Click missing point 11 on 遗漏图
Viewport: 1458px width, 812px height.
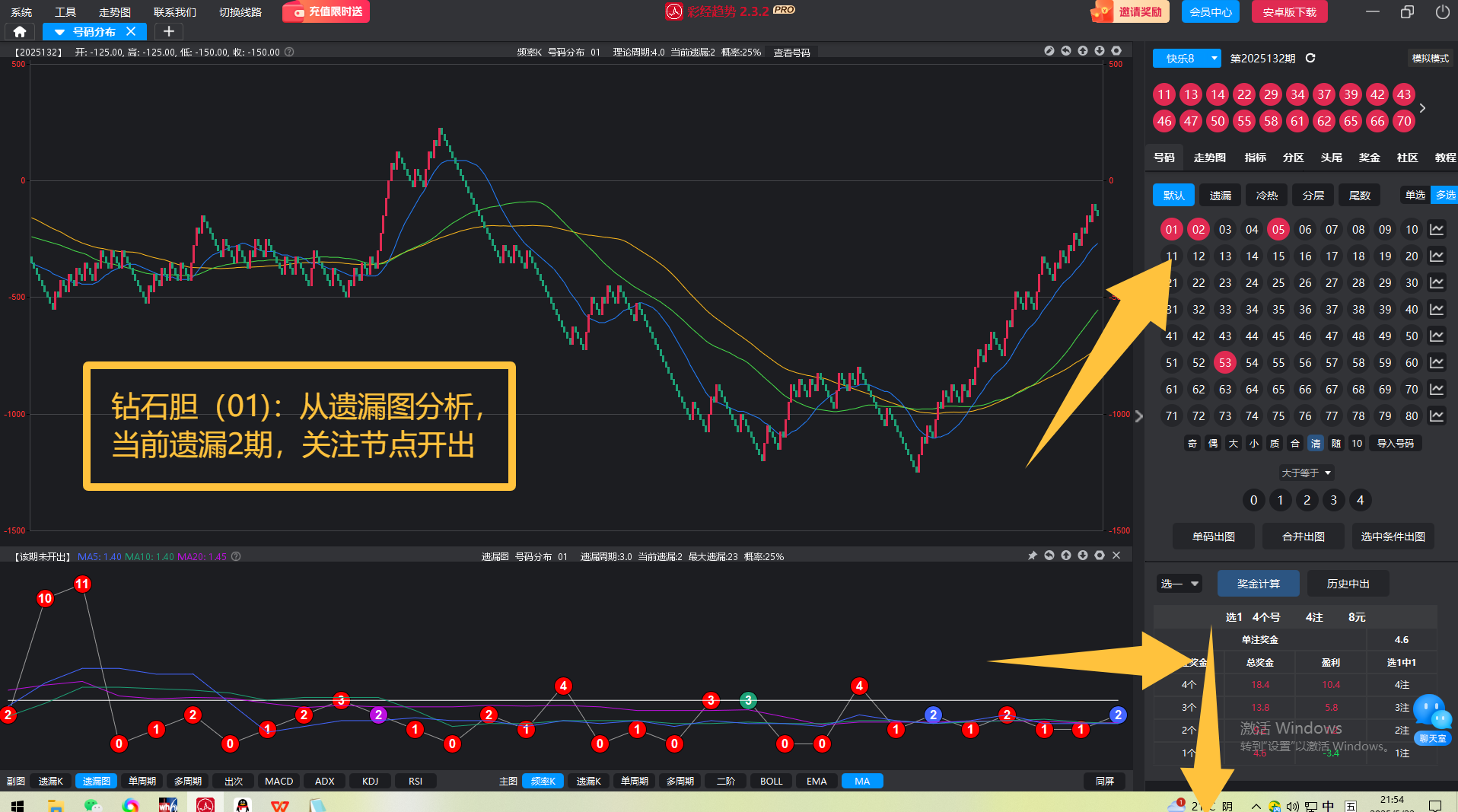pyautogui.click(x=82, y=584)
